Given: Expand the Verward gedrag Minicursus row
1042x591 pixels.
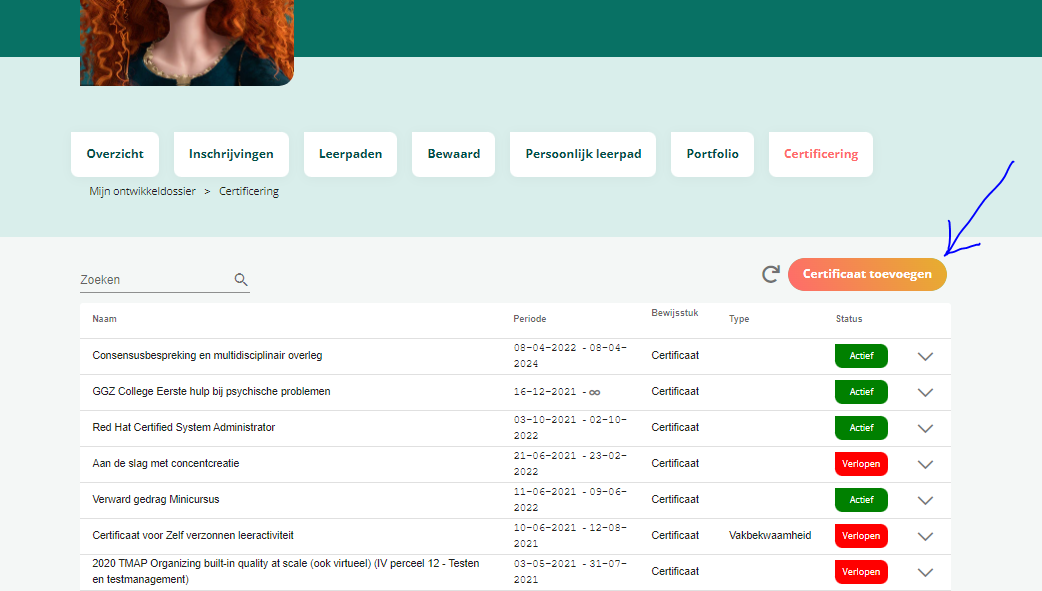Looking at the screenshot, I should (x=925, y=500).
